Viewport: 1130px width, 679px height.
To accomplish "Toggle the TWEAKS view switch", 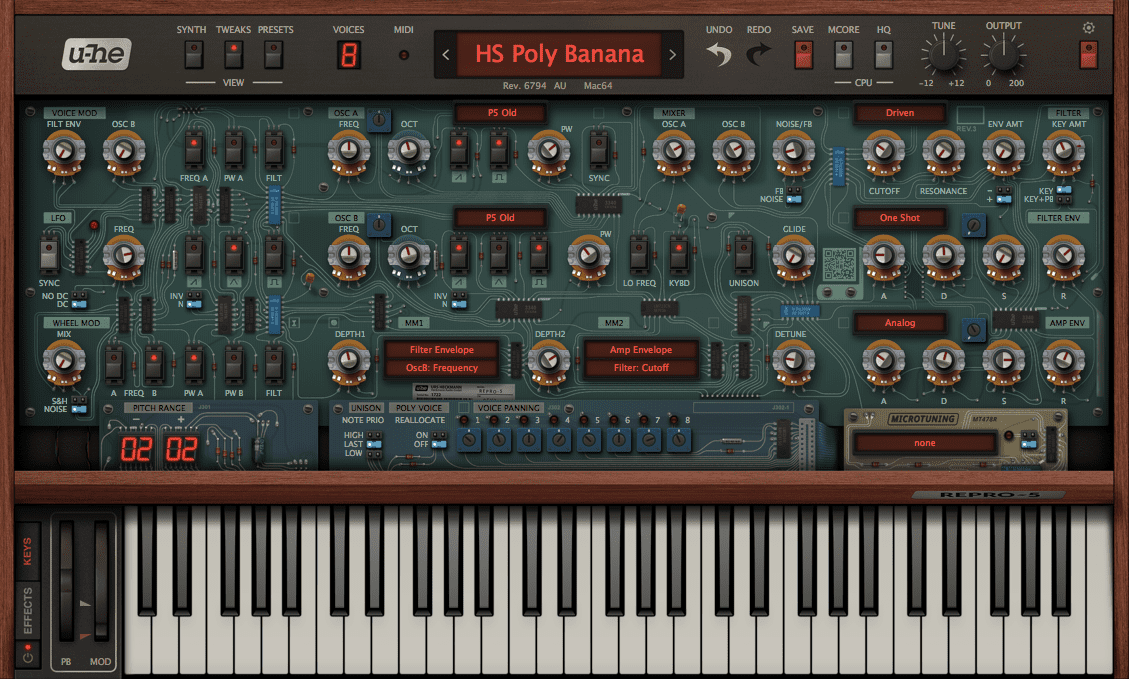I will click(233, 54).
